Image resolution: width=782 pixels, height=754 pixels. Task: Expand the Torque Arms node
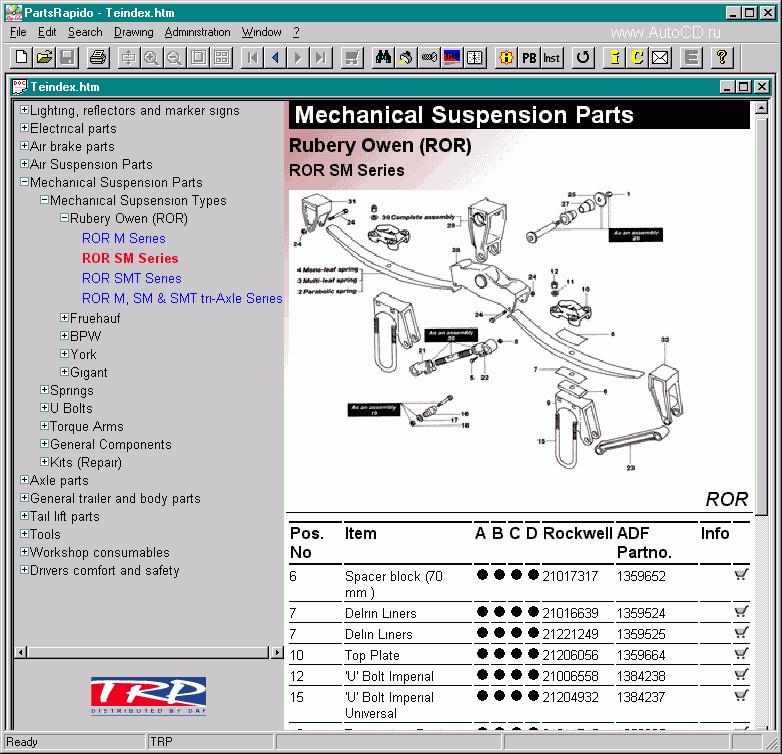tap(44, 426)
